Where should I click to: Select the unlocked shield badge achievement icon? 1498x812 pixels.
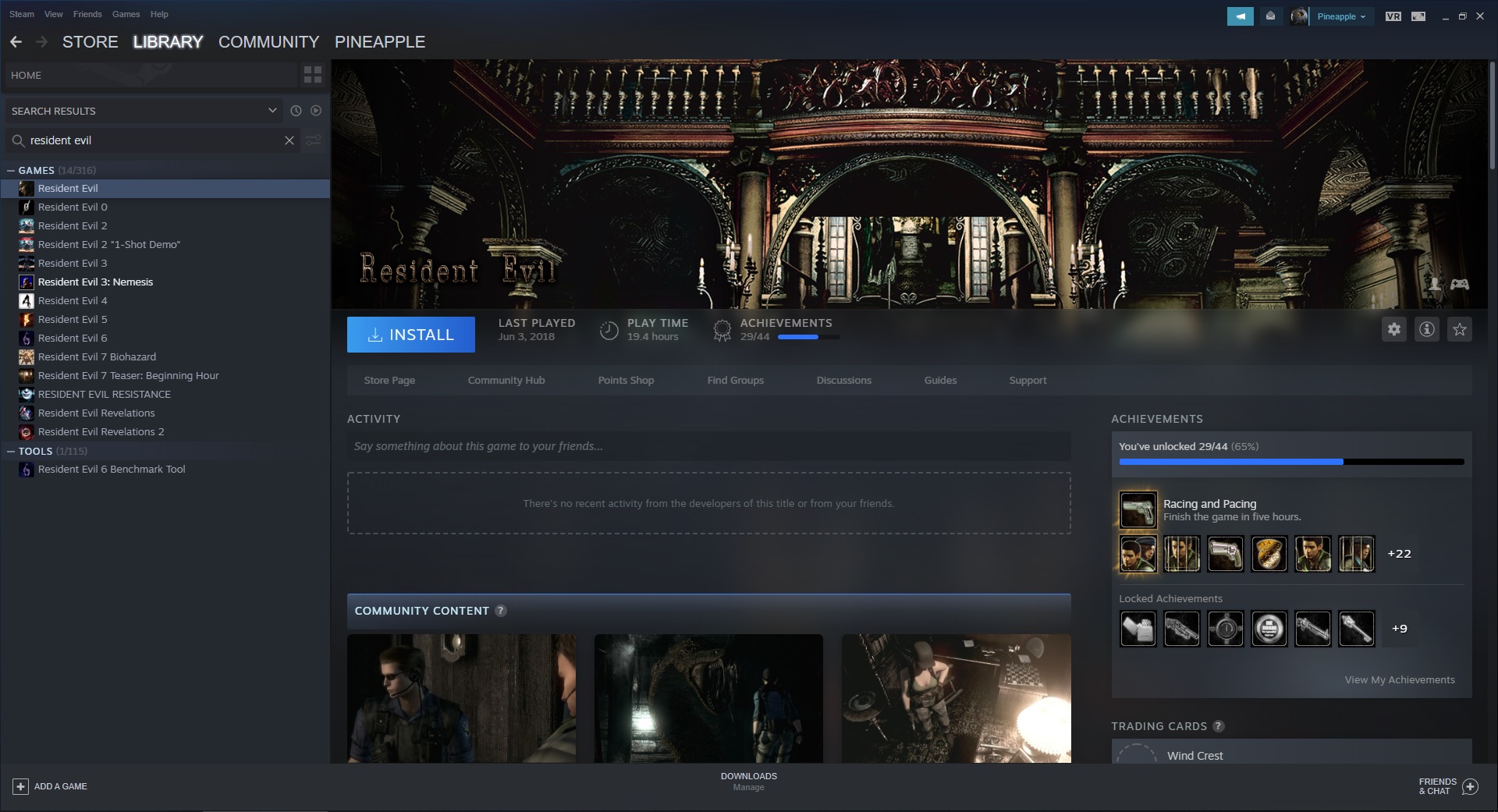pyautogui.click(x=1269, y=554)
